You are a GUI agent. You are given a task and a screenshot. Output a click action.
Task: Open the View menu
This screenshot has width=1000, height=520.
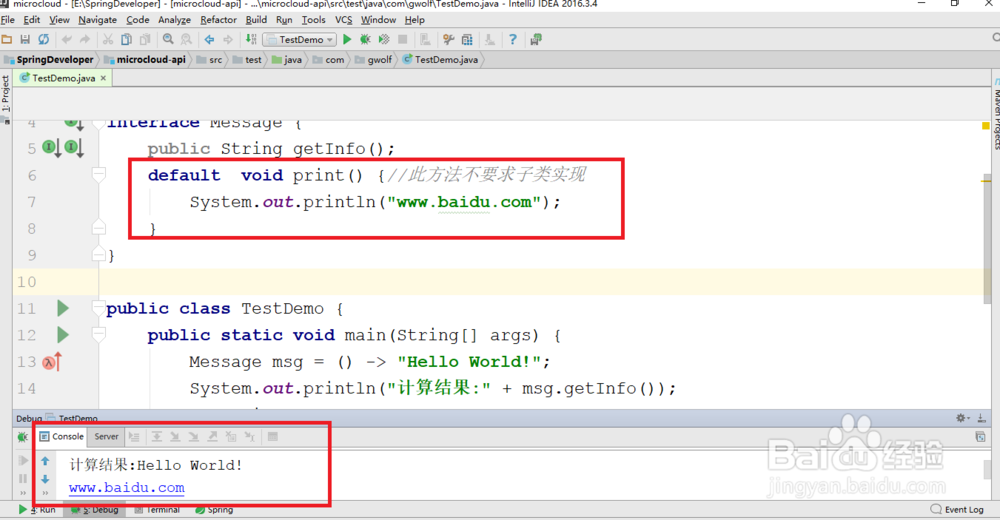(x=59, y=20)
